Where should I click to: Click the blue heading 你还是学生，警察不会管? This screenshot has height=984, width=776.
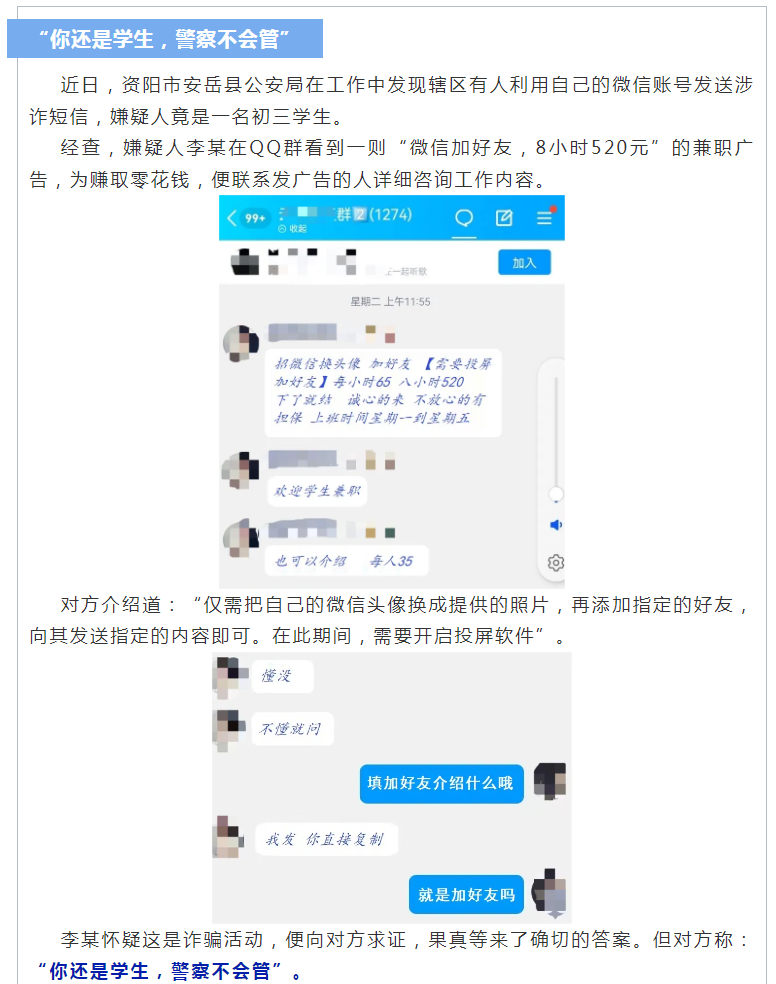[164, 38]
